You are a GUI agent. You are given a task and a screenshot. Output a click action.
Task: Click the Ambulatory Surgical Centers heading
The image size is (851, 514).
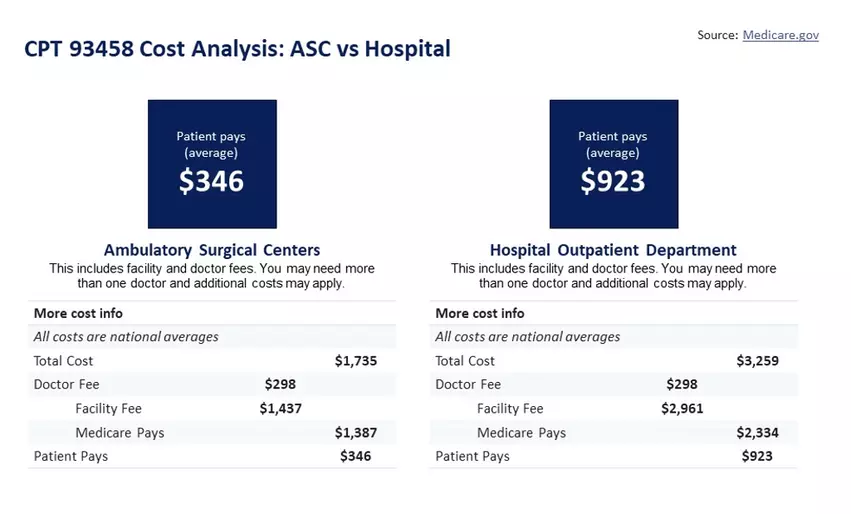pyautogui.click(x=212, y=250)
